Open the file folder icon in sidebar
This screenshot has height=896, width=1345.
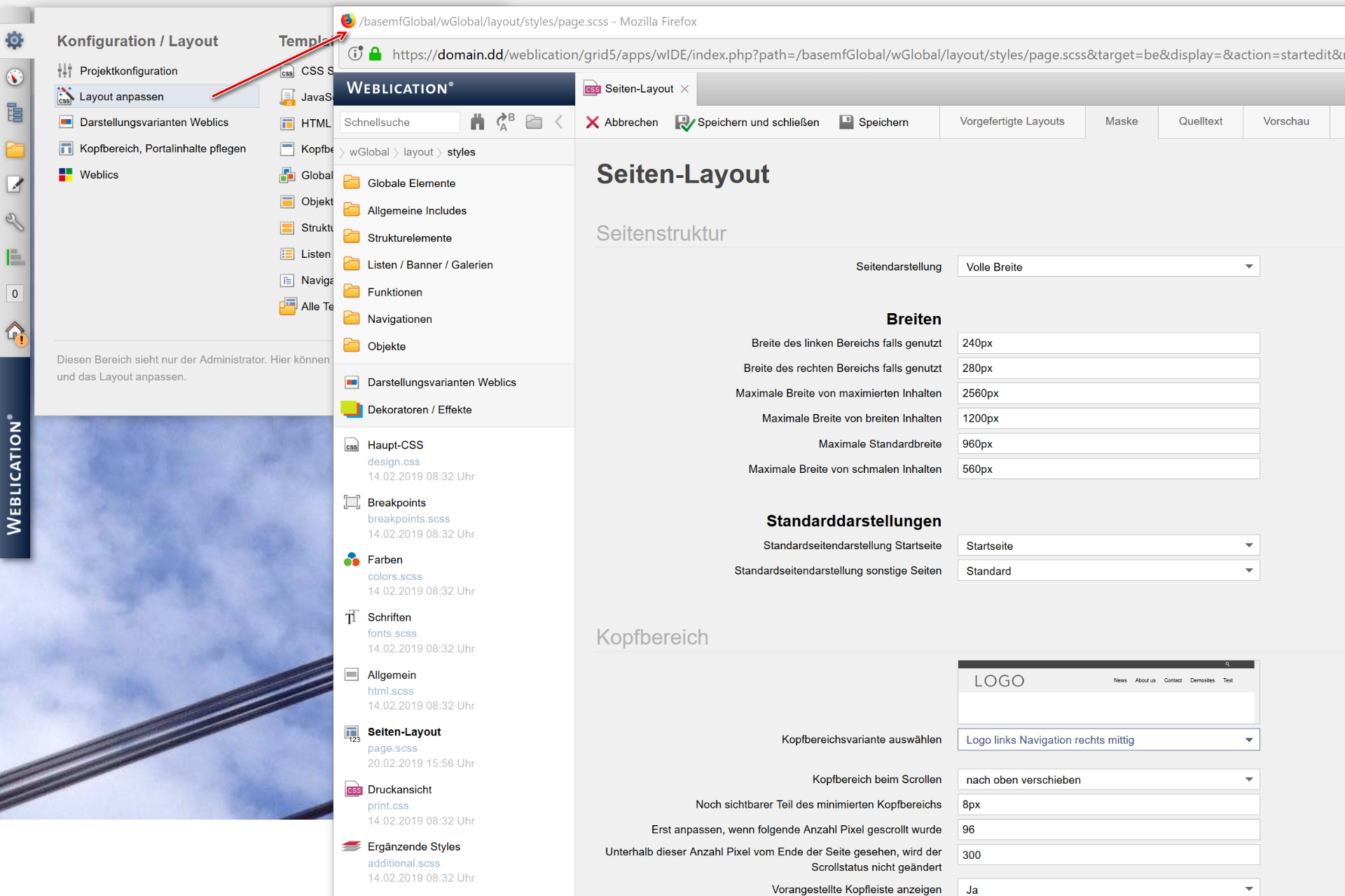(15, 149)
